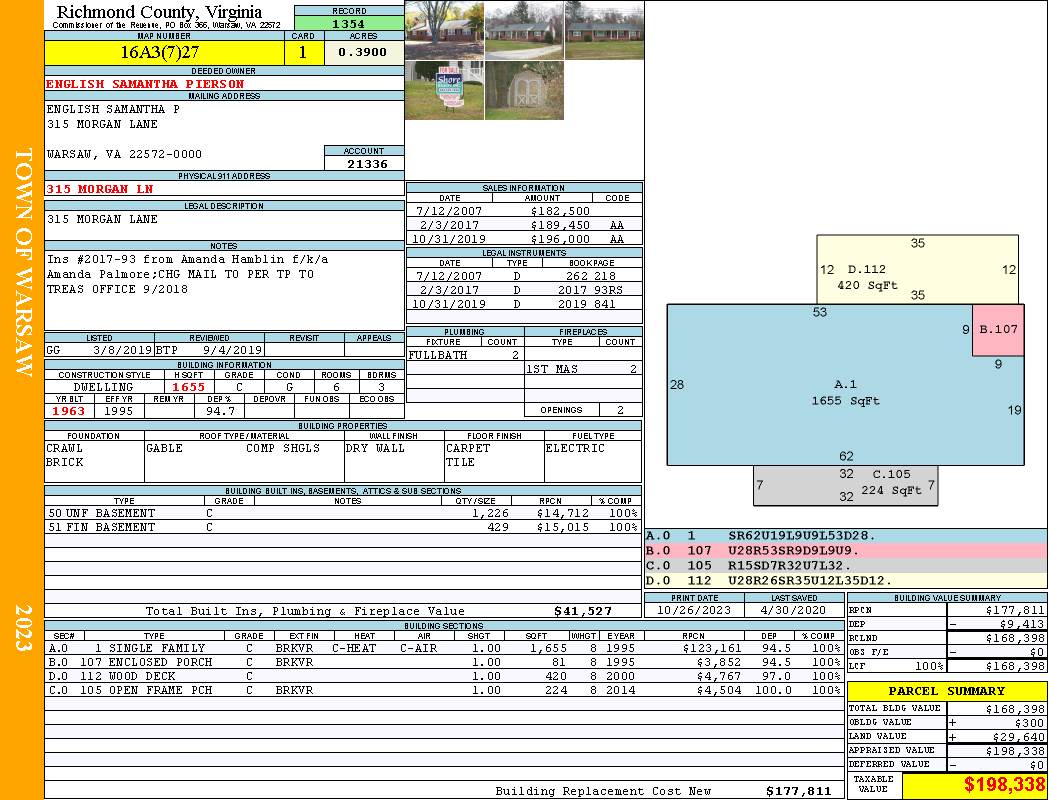Click the PARCEL SUMMARY header

(x=946, y=691)
